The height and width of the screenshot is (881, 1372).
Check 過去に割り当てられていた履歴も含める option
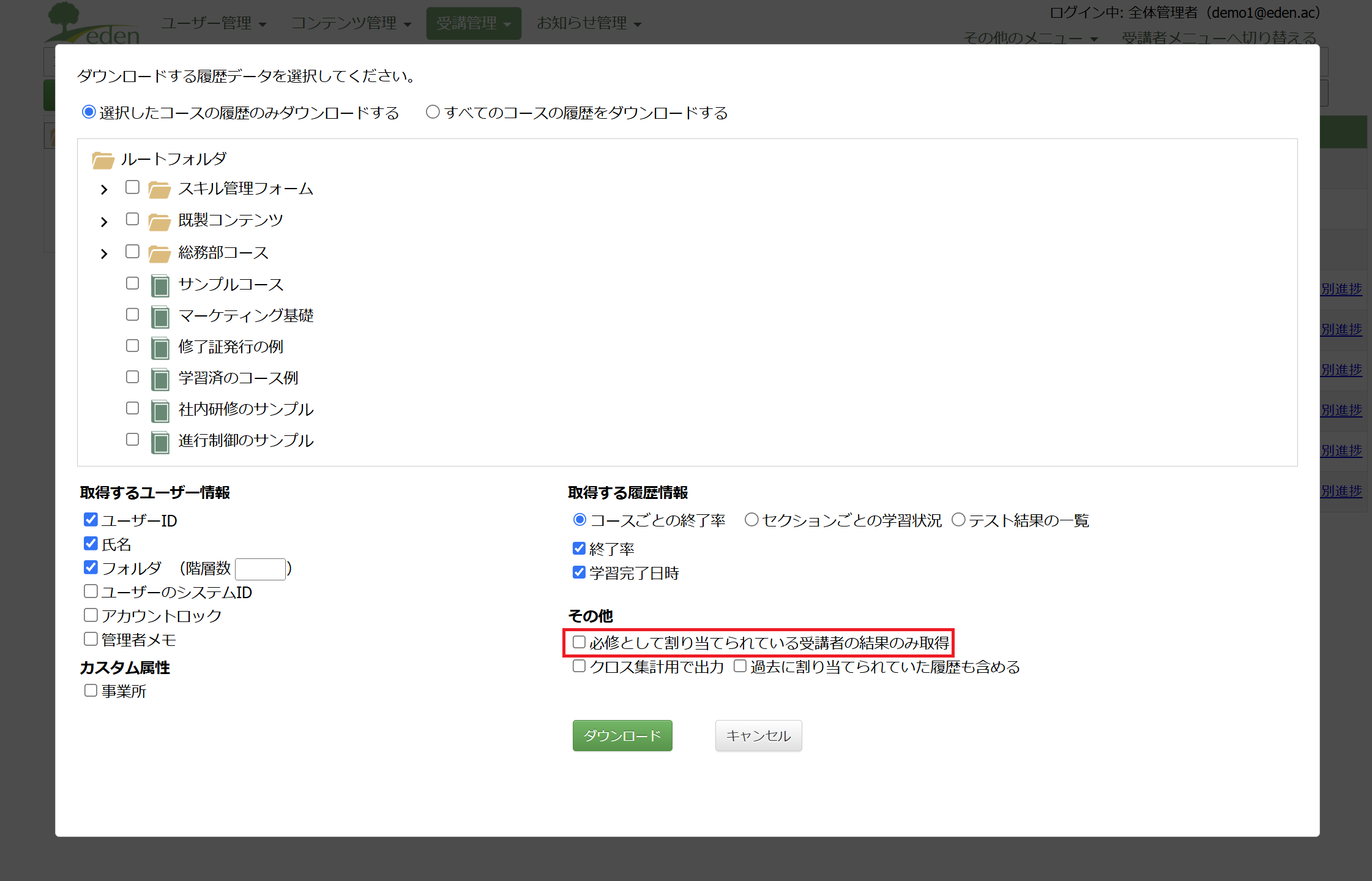pyautogui.click(x=740, y=666)
